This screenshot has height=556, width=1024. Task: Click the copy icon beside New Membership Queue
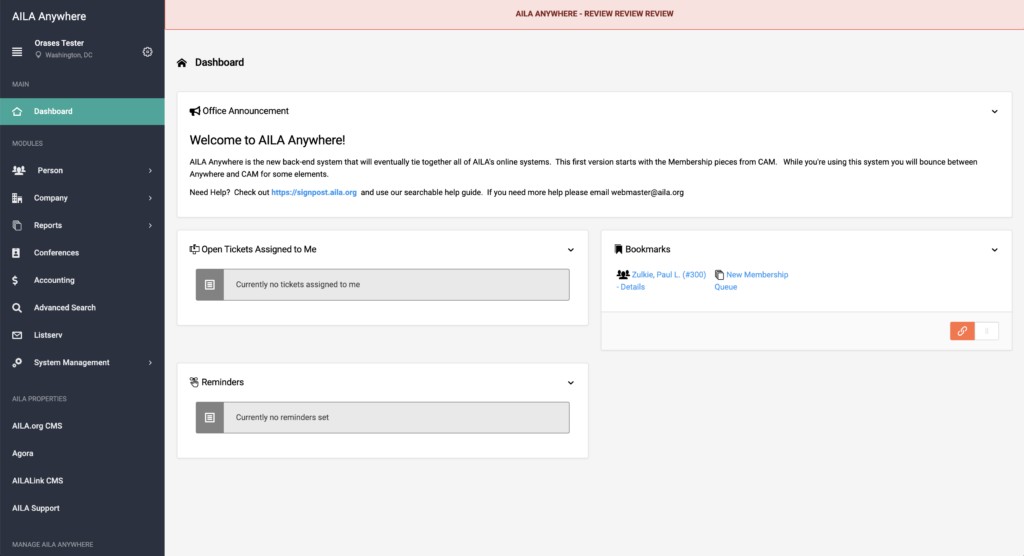point(719,275)
